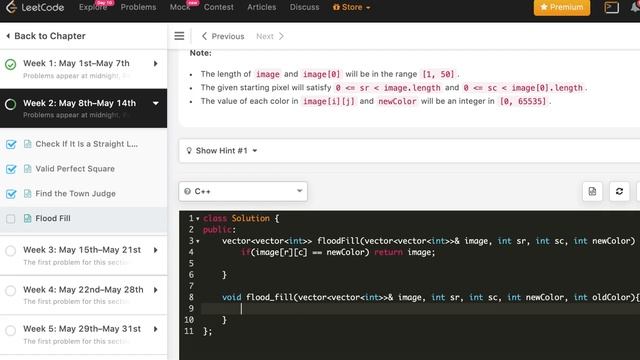Click the lightbulb hint icon
The image size is (640, 360).
click(189, 151)
